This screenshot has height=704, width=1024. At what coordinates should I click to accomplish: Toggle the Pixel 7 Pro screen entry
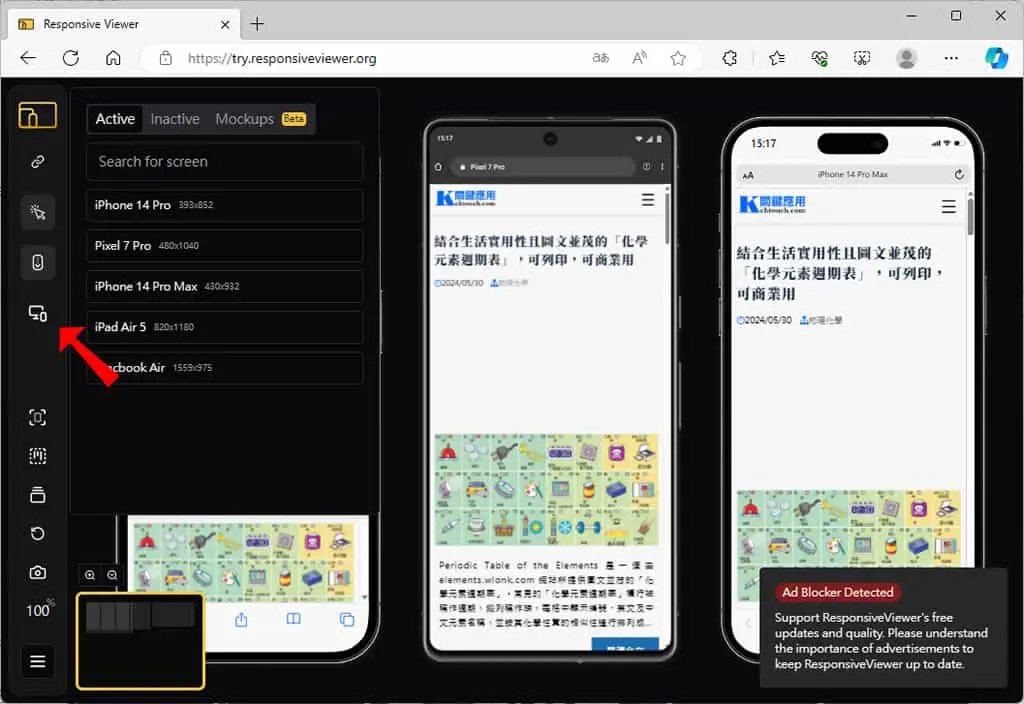point(224,246)
